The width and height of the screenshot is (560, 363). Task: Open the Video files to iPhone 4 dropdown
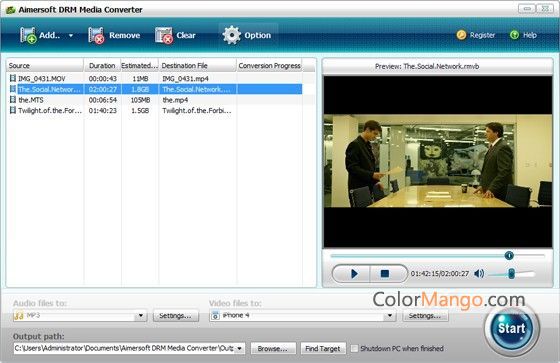[x=390, y=315]
